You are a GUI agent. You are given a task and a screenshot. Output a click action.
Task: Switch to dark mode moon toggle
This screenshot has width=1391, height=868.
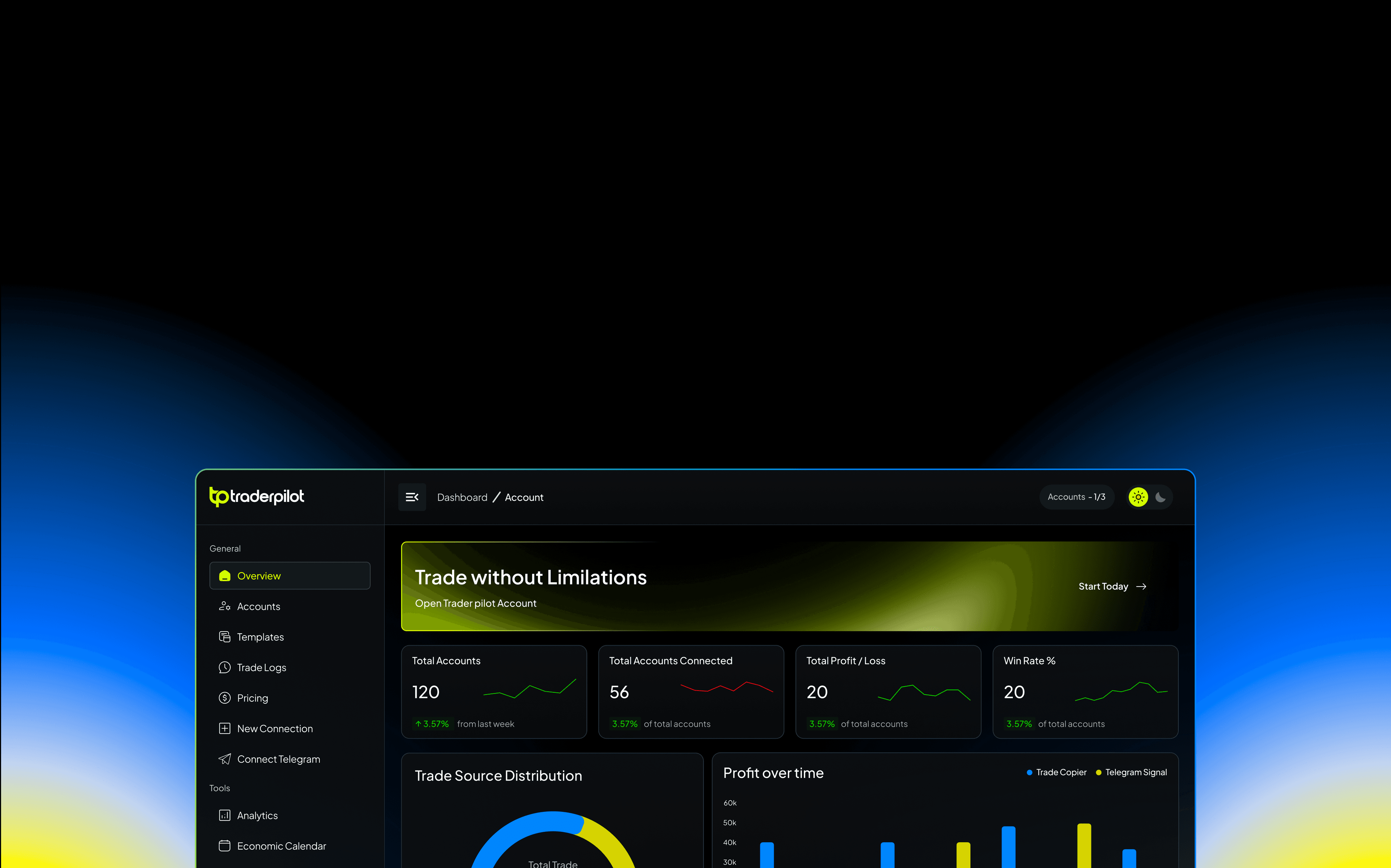[1160, 497]
